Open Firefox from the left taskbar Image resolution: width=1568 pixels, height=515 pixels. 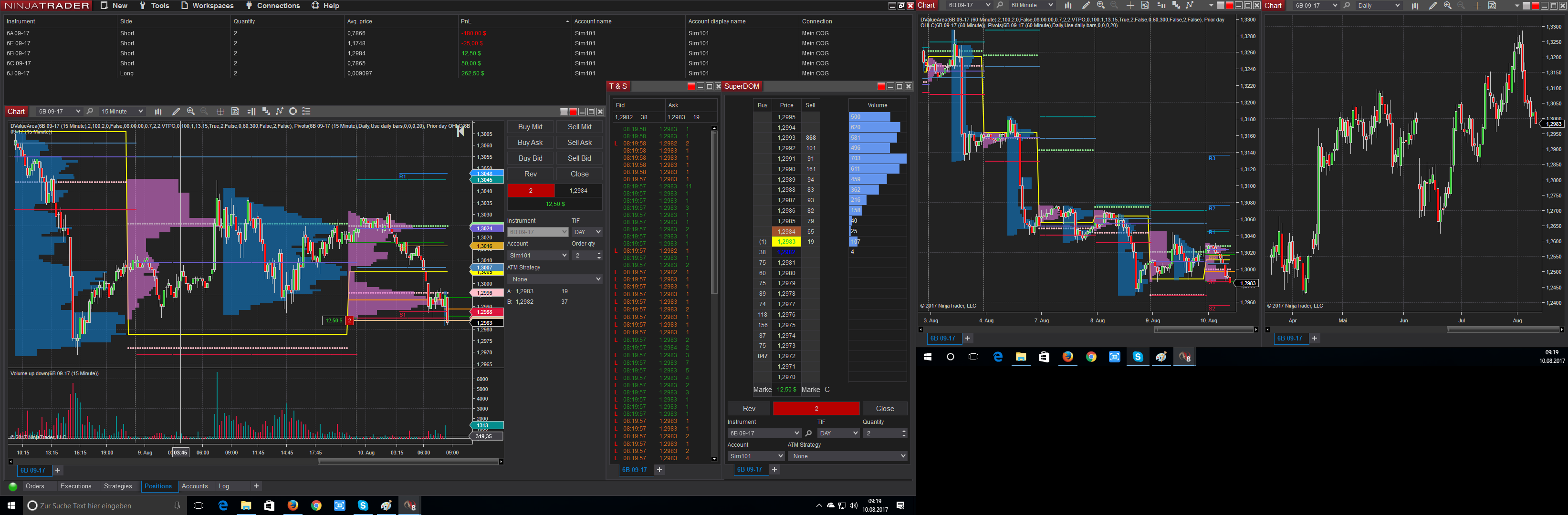pos(293,505)
